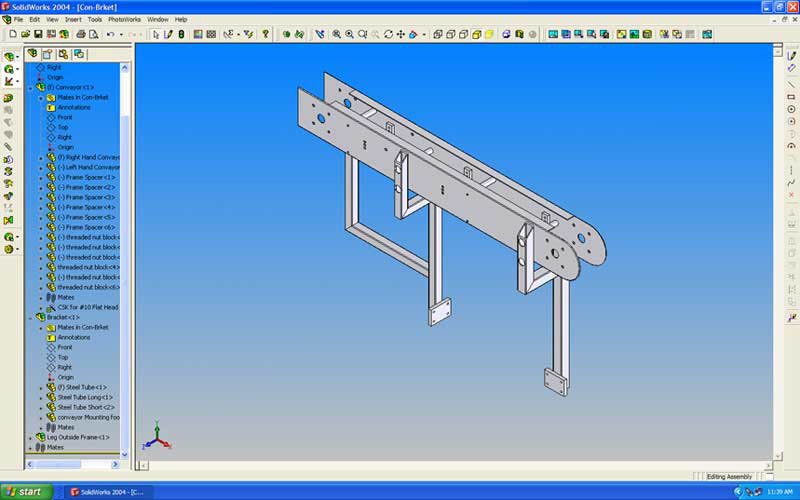Click the Insert Component icon
800x500 pixels.
point(8,98)
